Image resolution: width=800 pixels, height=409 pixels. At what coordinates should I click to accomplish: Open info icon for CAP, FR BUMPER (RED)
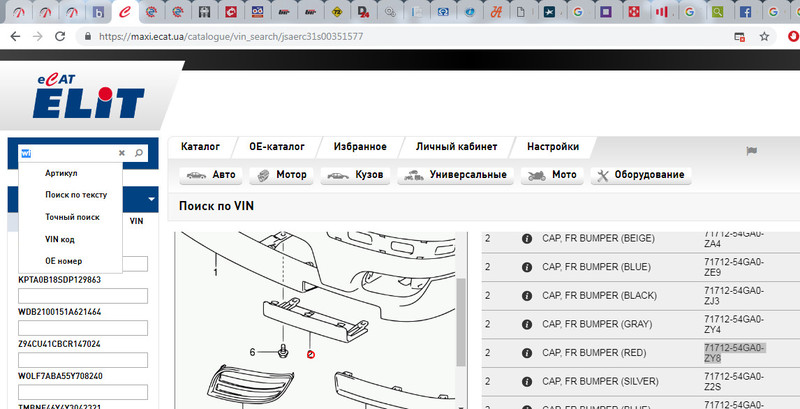(x=526, y=352)
